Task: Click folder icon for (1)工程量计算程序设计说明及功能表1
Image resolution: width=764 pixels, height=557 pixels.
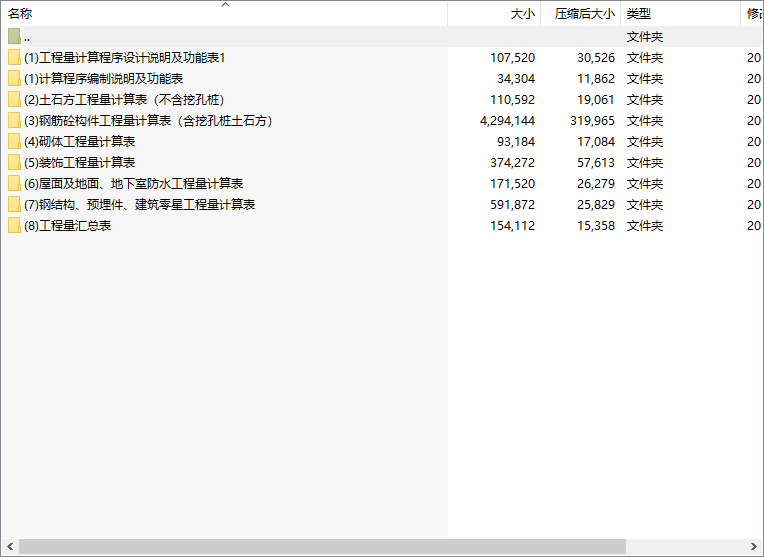Action: pyautogui.click(x=14, y=58)
